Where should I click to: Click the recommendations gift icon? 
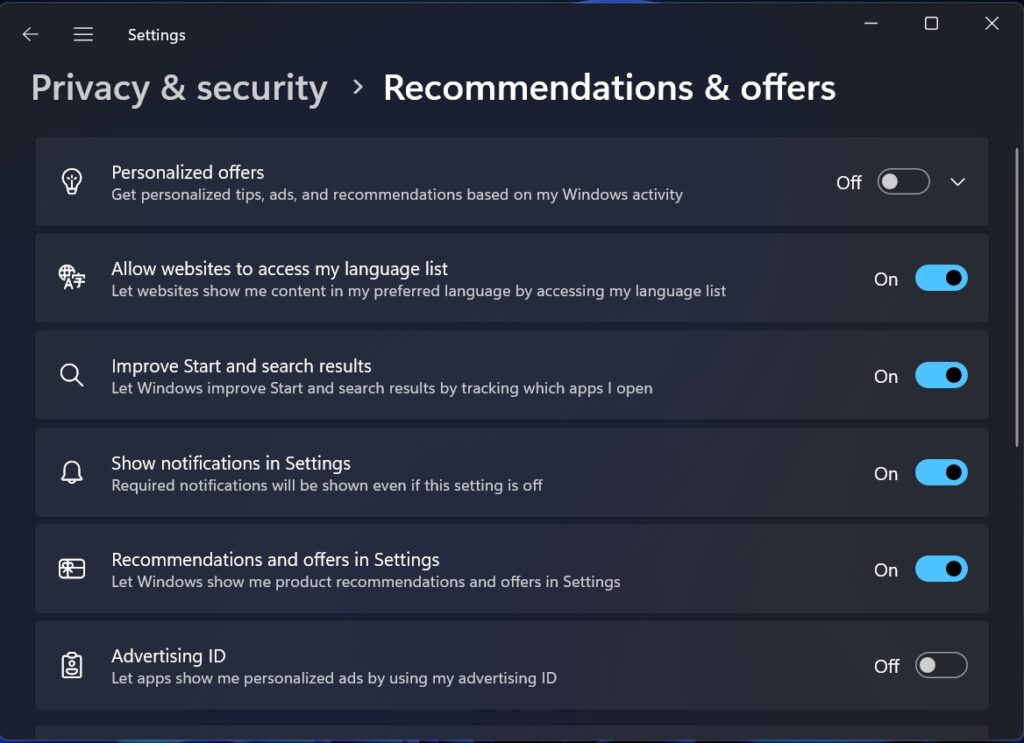pos(71,568)
